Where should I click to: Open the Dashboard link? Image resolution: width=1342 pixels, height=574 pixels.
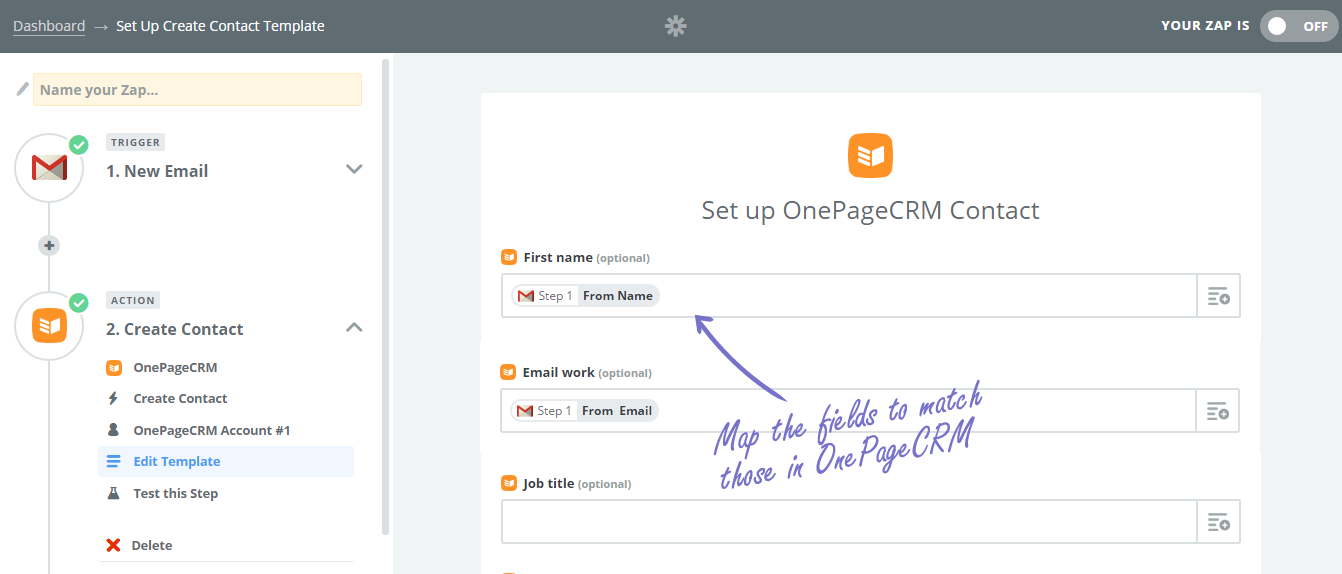click(49, 26)
